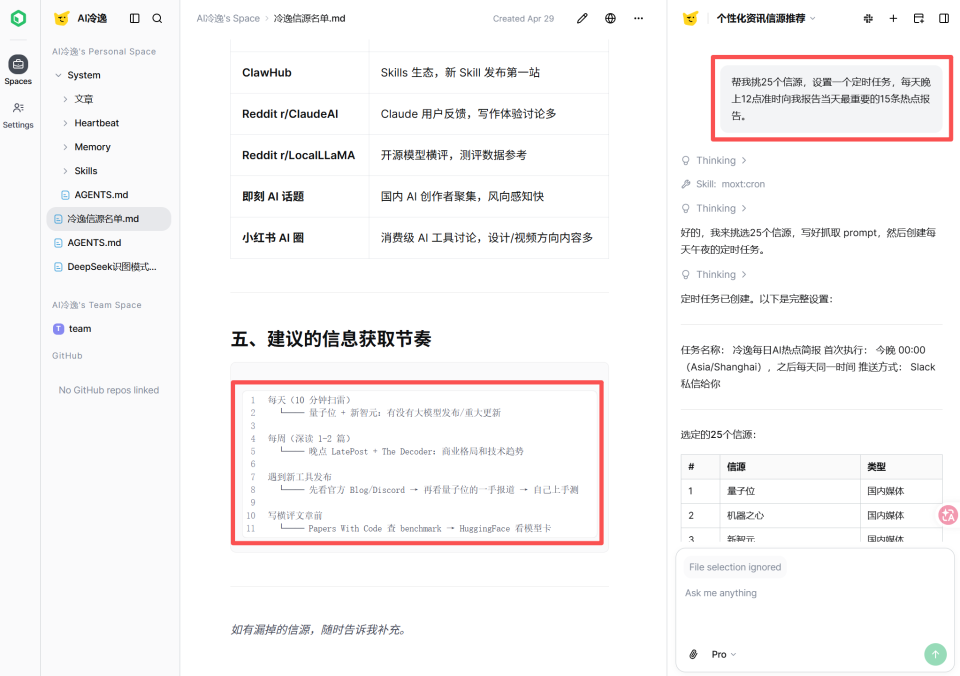Open the three-dot more options menu
The height and width of the screenshot is (676, 960).
click(639, 18)
